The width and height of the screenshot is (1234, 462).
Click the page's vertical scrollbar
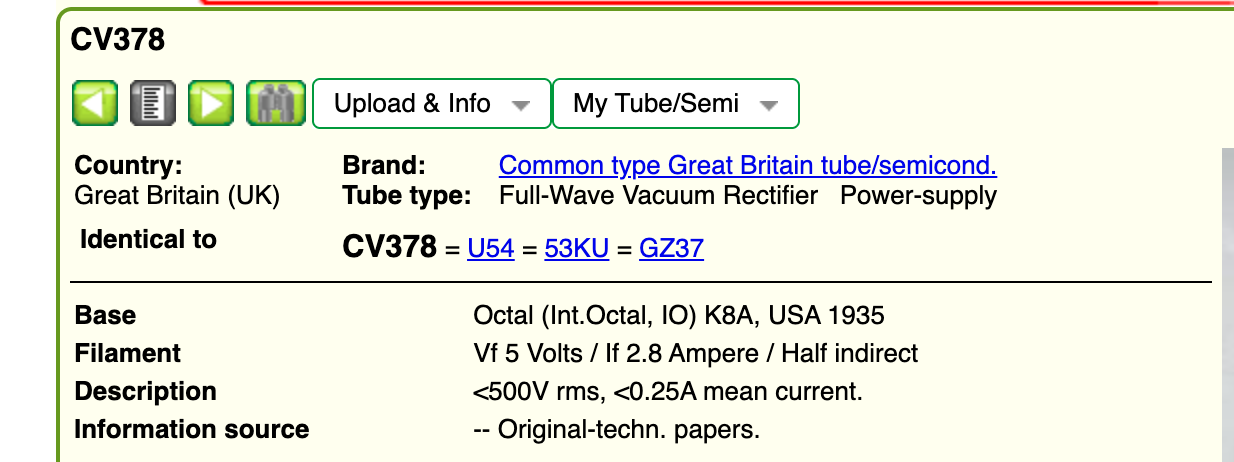[x=1227, y=300]
